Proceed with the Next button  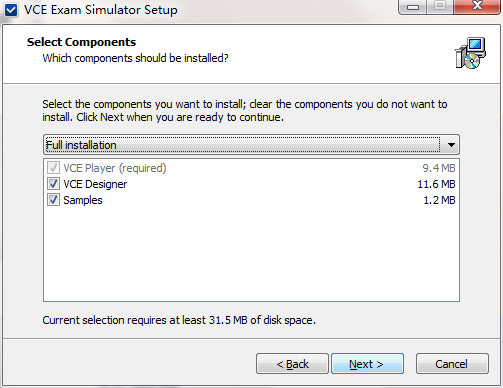pyautogui.click(x=367, y=364)
